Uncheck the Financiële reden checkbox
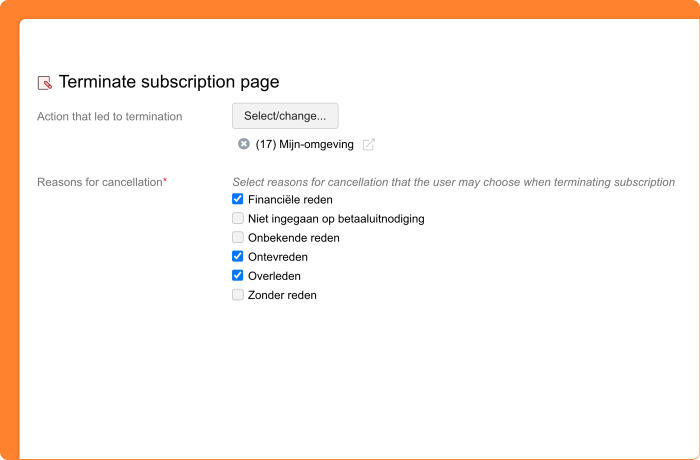700x460 pixels. (x=238, y=199)
